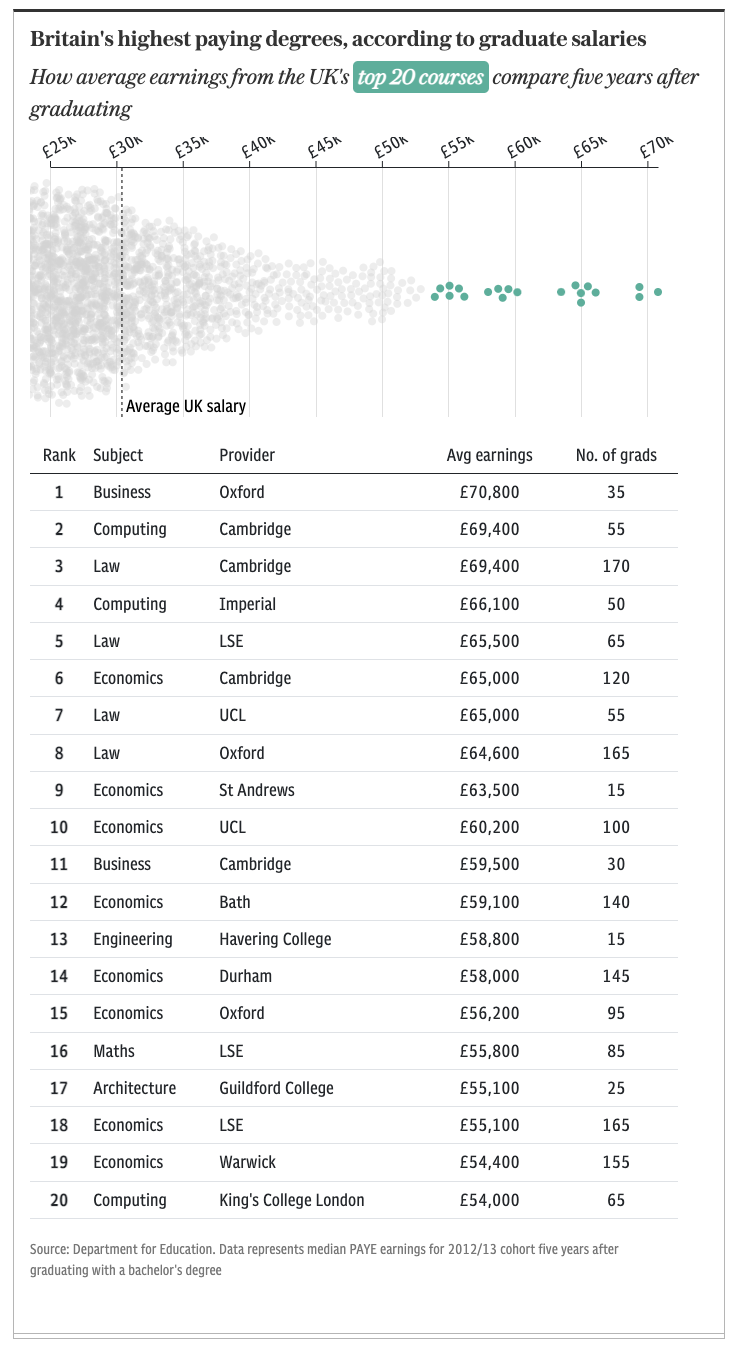Select the Business Oxford row at rank 1
736x1350 pixels.
coord(359,492)
